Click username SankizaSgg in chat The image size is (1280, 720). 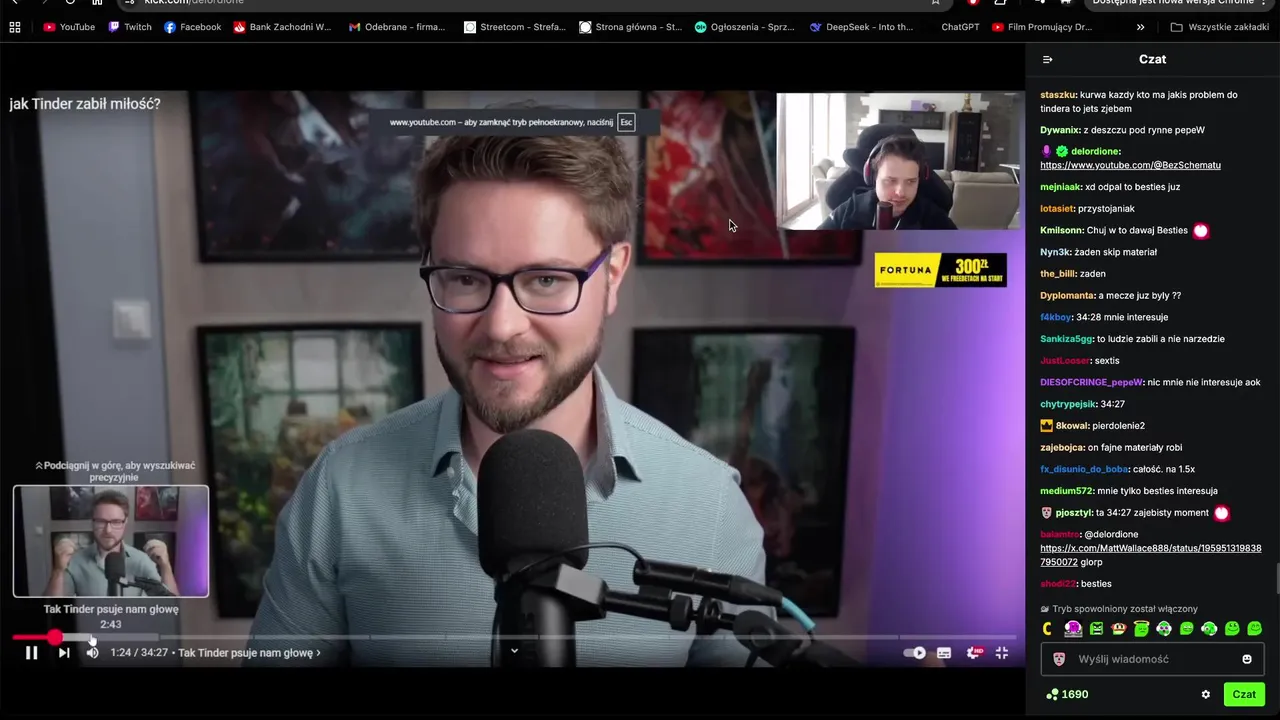click(1065, 339)
